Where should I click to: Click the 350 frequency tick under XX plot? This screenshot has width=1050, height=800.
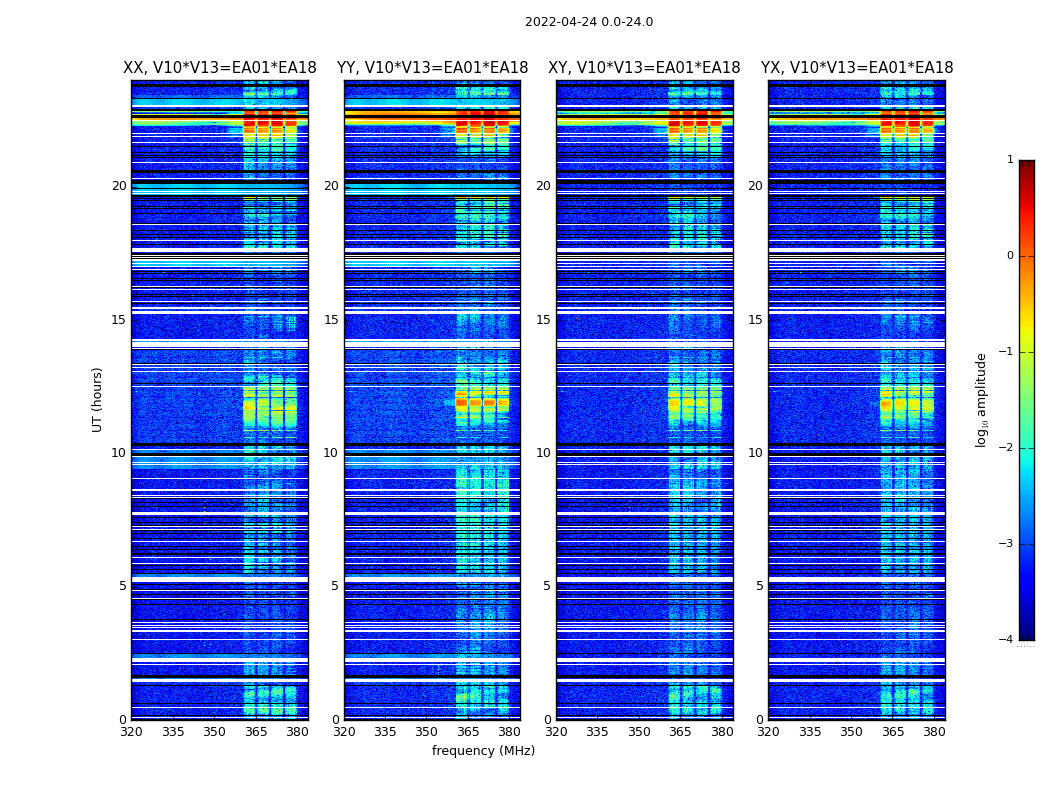[x=214, y=732]
